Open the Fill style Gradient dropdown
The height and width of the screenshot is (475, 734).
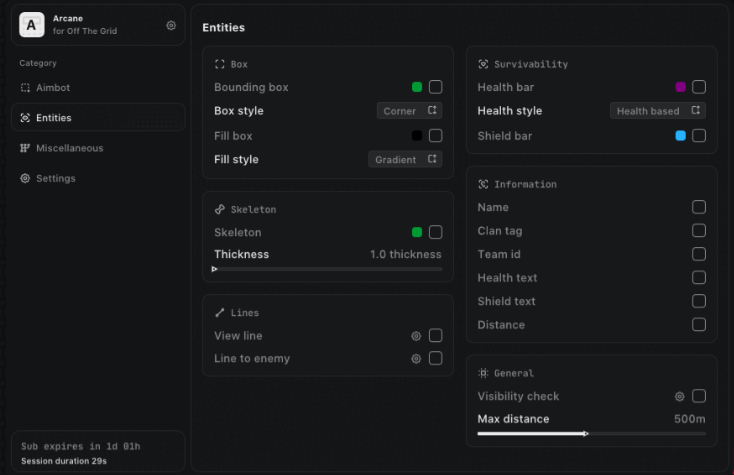click(x=405, y=159)
